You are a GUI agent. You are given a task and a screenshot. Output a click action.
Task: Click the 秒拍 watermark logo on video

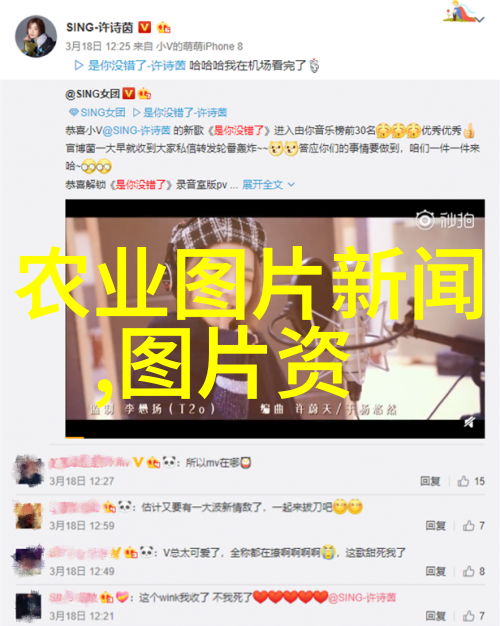pos(445,220)
